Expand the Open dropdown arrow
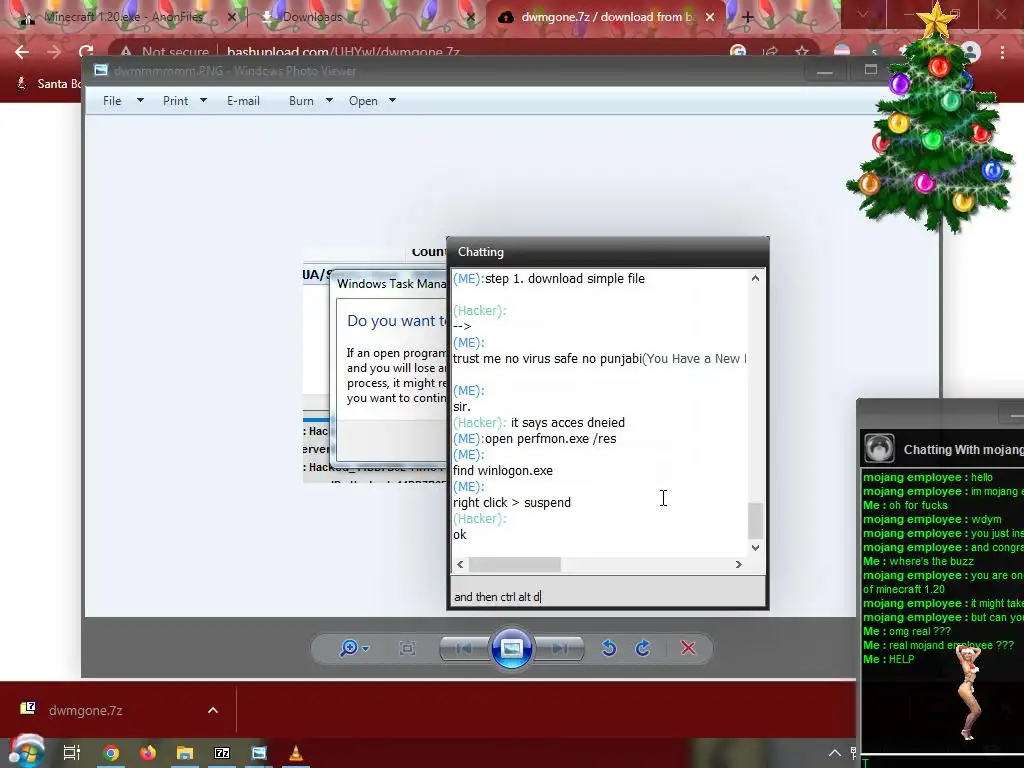Image resolution: width=1024 pixels, height=768 pixels. tap(392, 101)
